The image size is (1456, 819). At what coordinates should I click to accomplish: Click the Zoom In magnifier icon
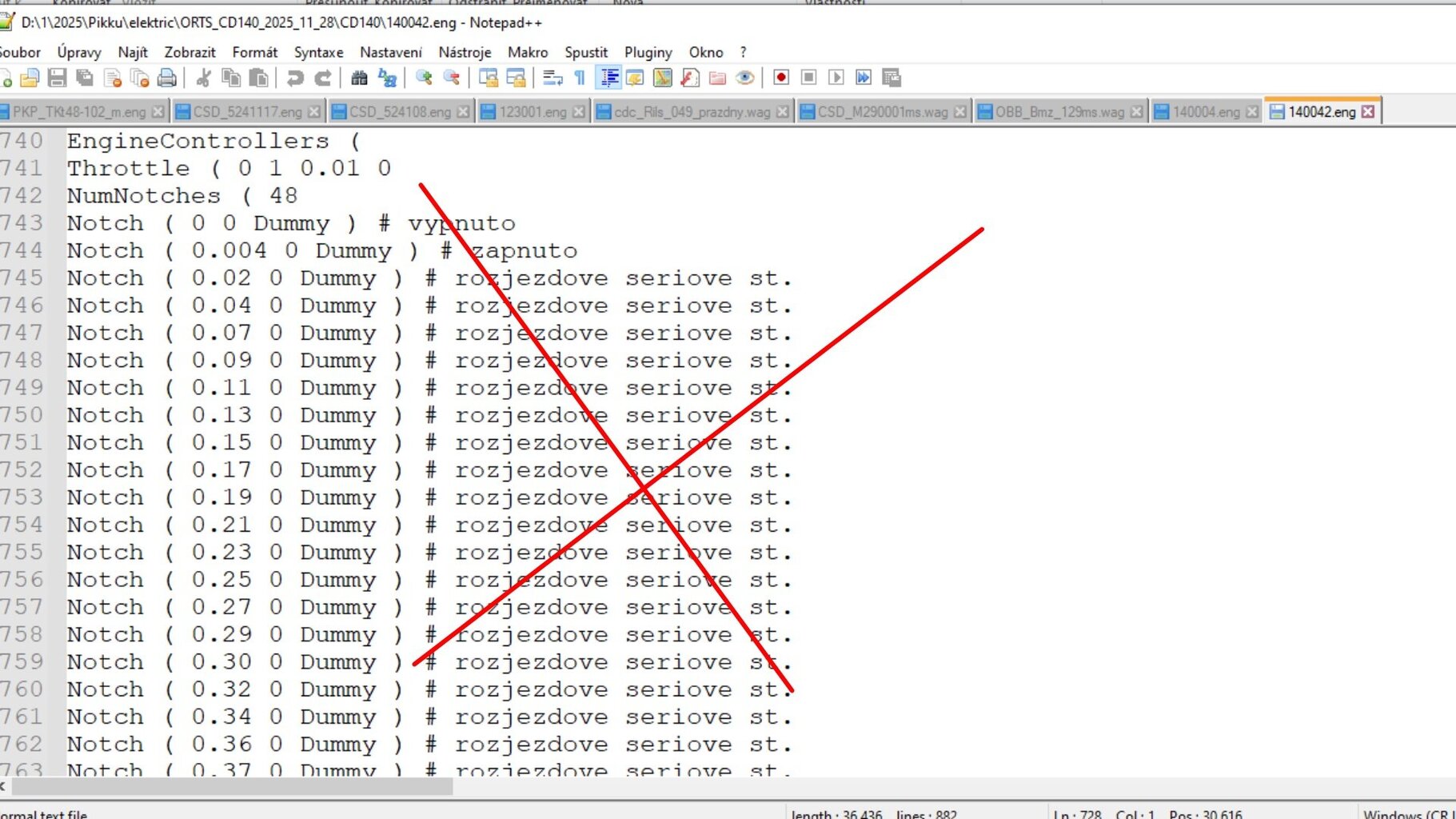[x=424, y=78]
